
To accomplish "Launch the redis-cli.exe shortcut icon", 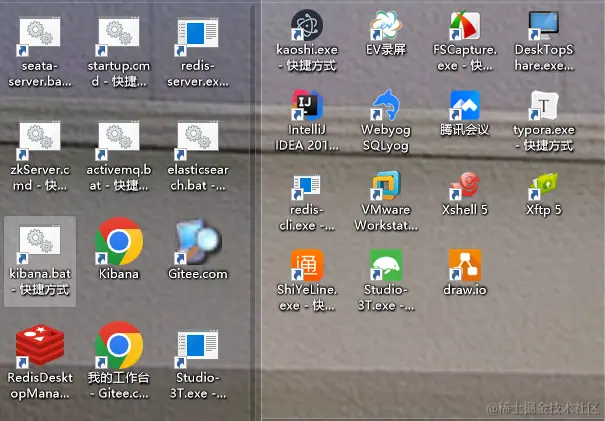I will coord(307,188).
